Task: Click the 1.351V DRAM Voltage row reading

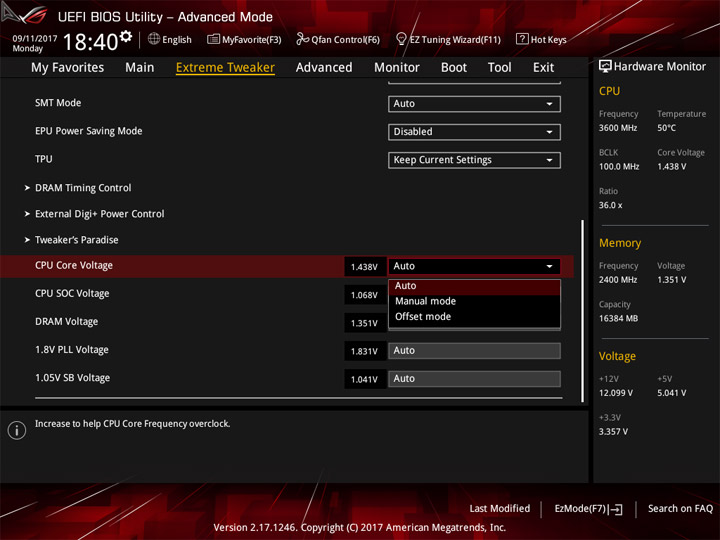Action: 365,323
